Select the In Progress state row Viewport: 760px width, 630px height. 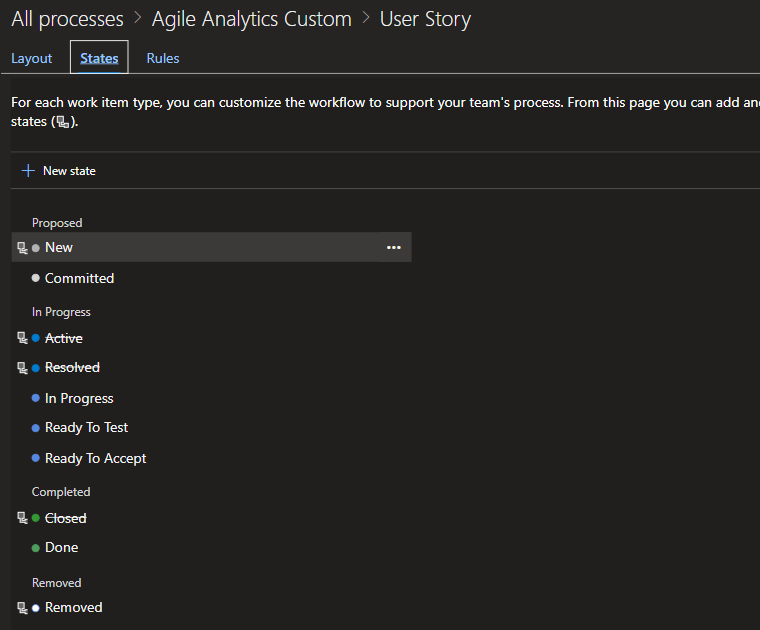pos(79,398)
